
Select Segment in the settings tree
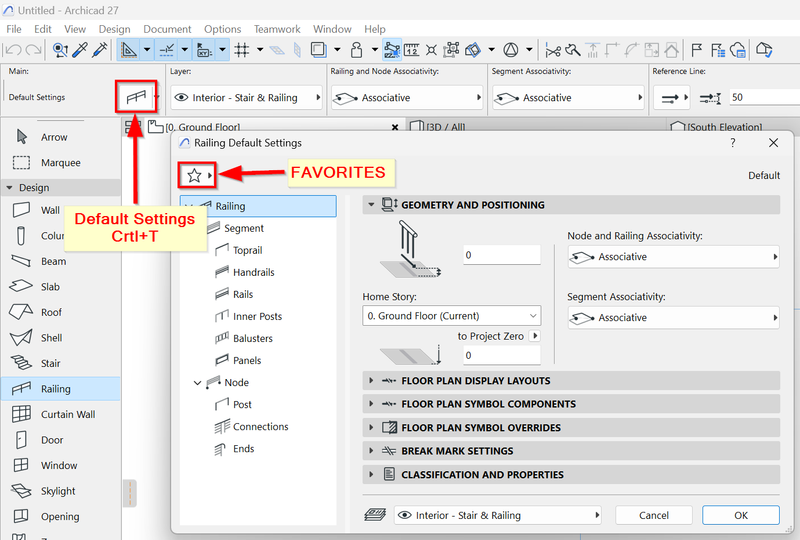(x=243, y=228)
